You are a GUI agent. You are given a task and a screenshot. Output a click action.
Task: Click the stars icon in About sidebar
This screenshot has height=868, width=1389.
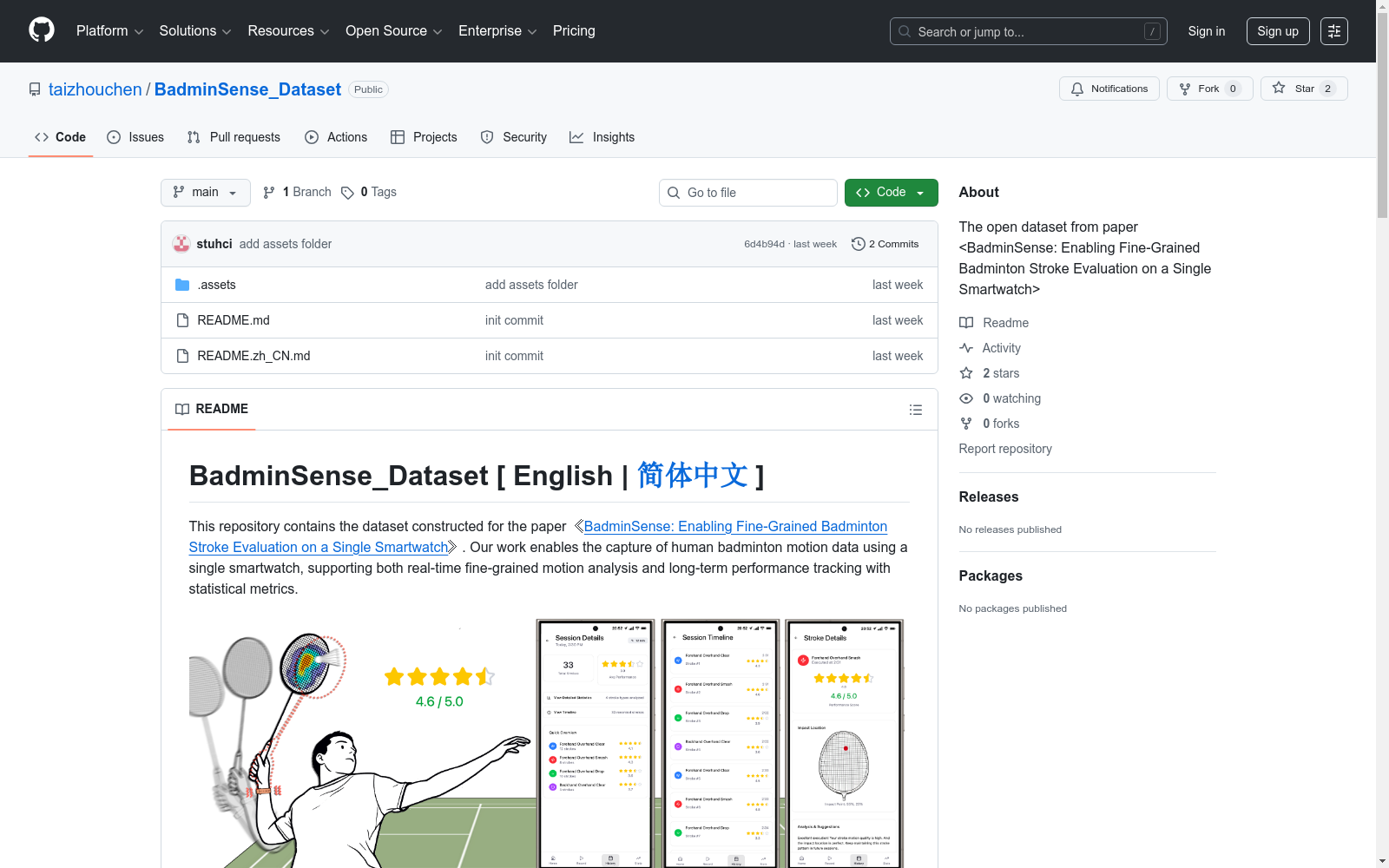[x=966, y=373]
